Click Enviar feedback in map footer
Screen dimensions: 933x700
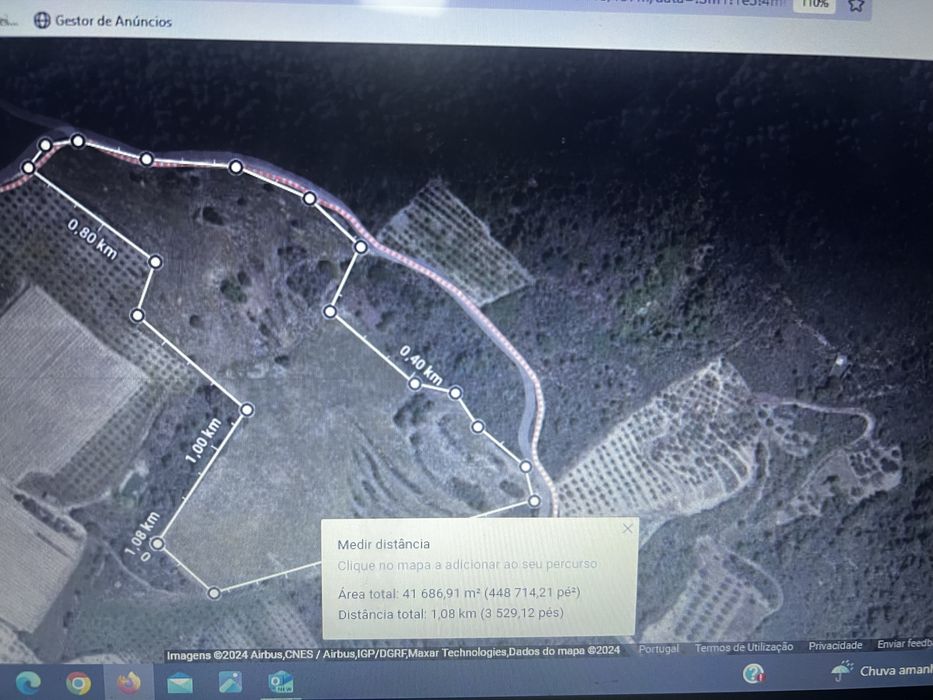click(x=904, y=644)
